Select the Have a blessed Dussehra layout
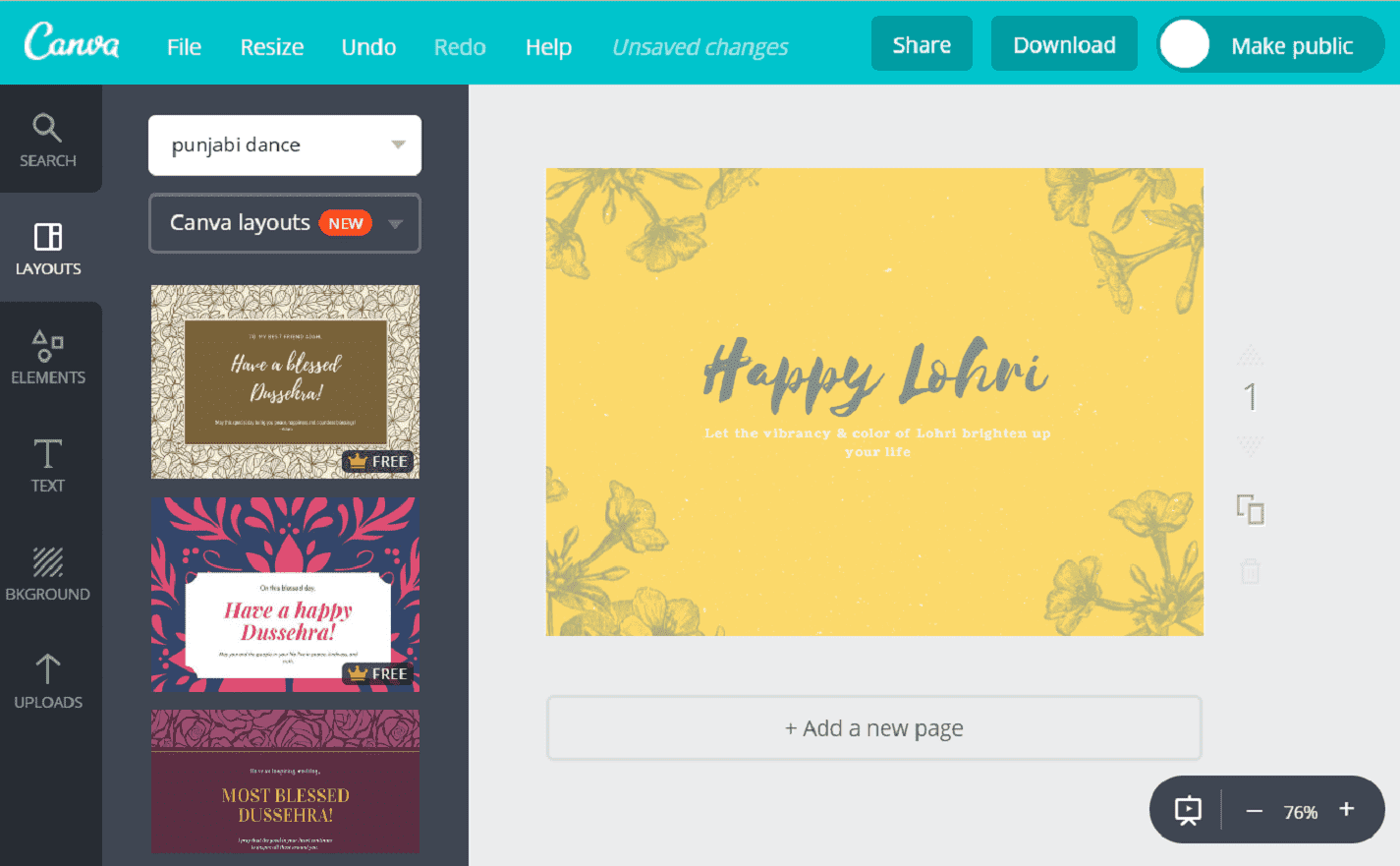1400x866 pixels. click(x=285, y=381)
